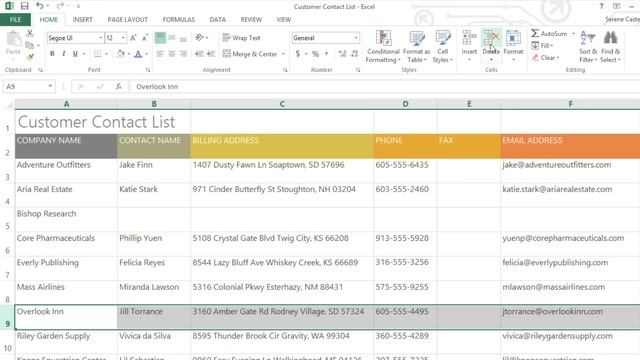
Task: Click the Copy icon
Action: 29,45
